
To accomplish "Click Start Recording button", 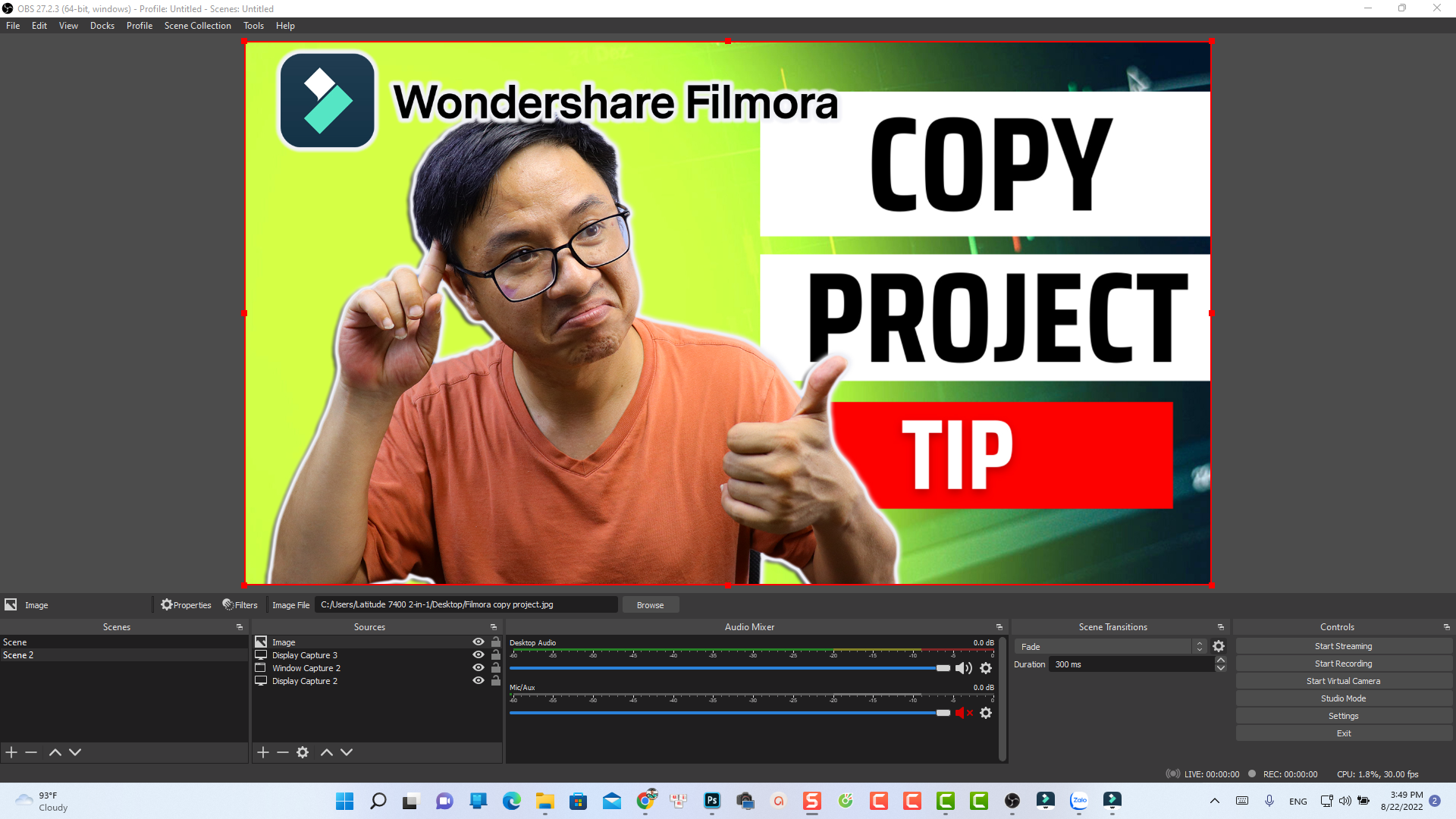I will (x=1344, y=664).
